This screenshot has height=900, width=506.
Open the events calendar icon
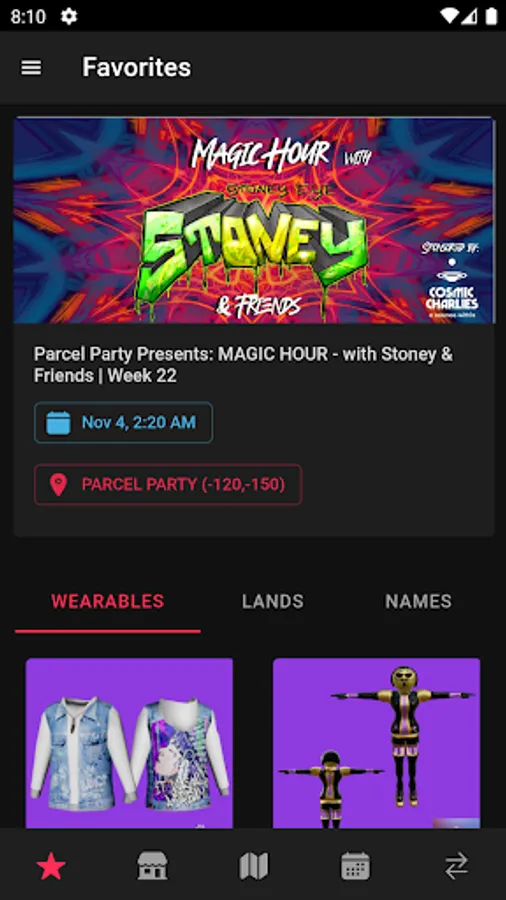pos(355,866)
